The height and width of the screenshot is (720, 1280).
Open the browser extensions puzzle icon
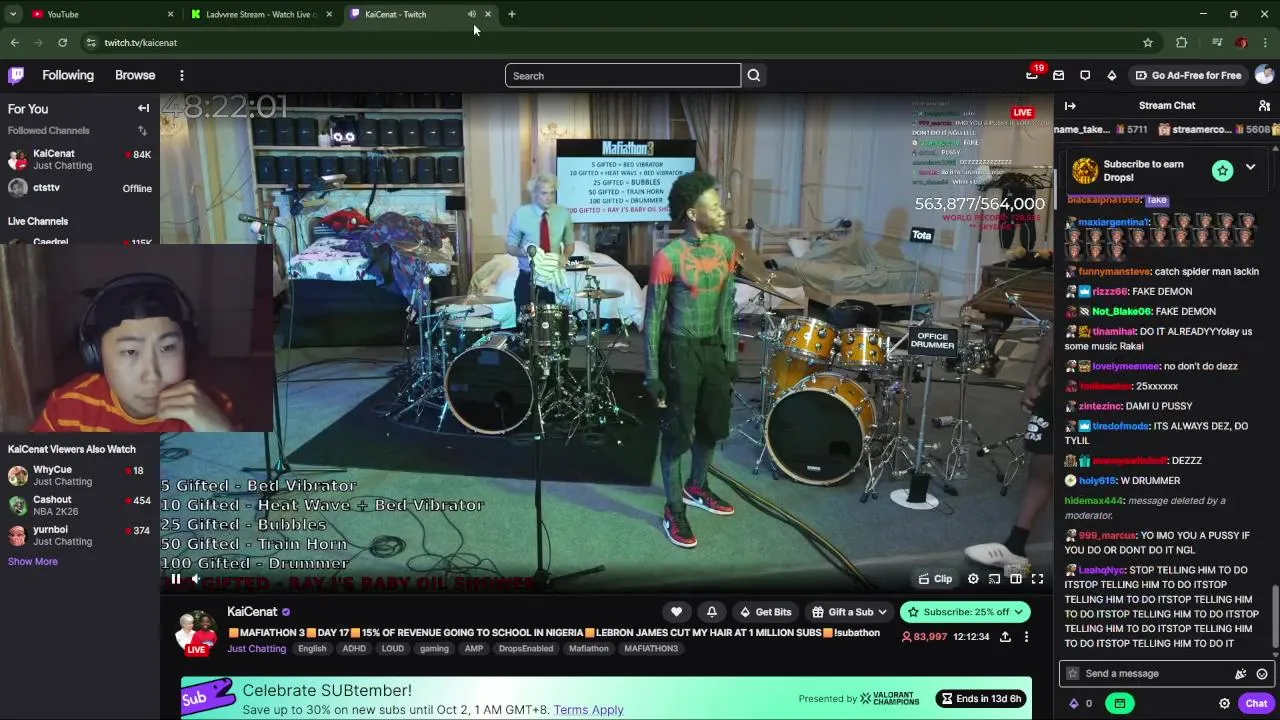pyautogui.click(x=1182, y=42)
